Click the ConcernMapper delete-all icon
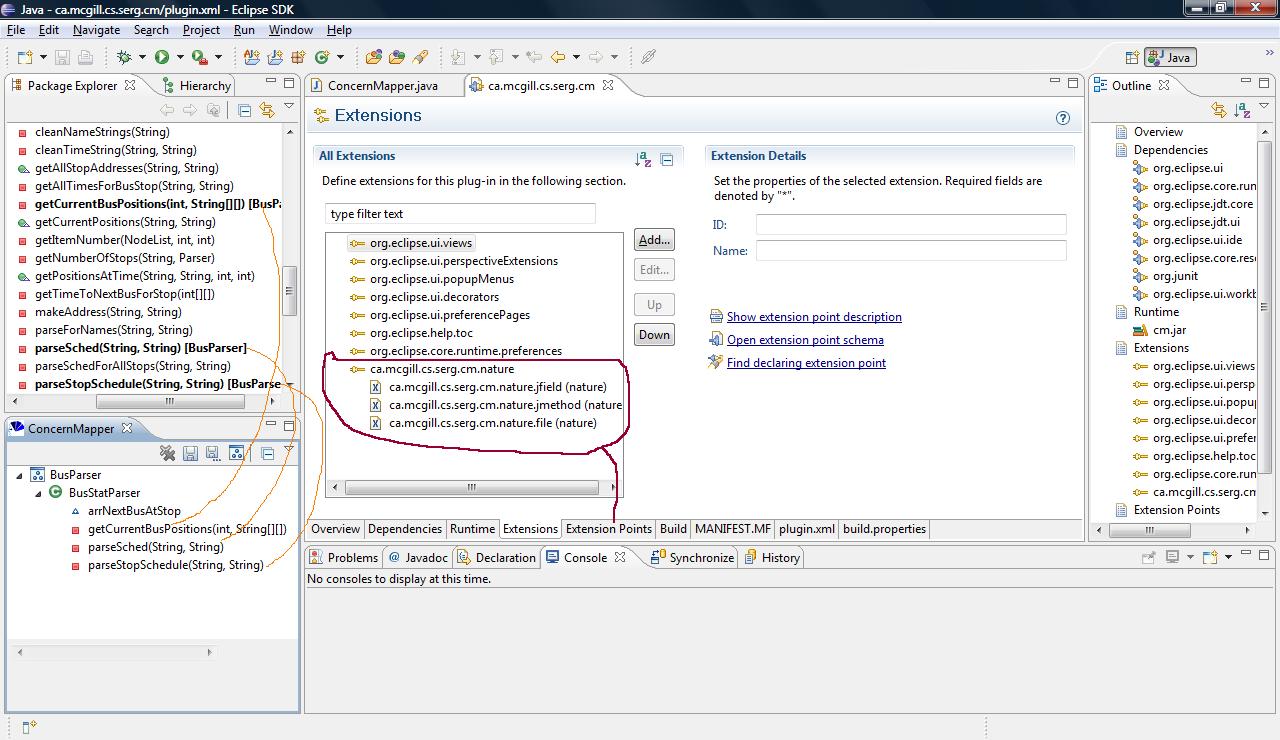Image resolution: width=1280 pixels, height=740 pixels. 168,453
